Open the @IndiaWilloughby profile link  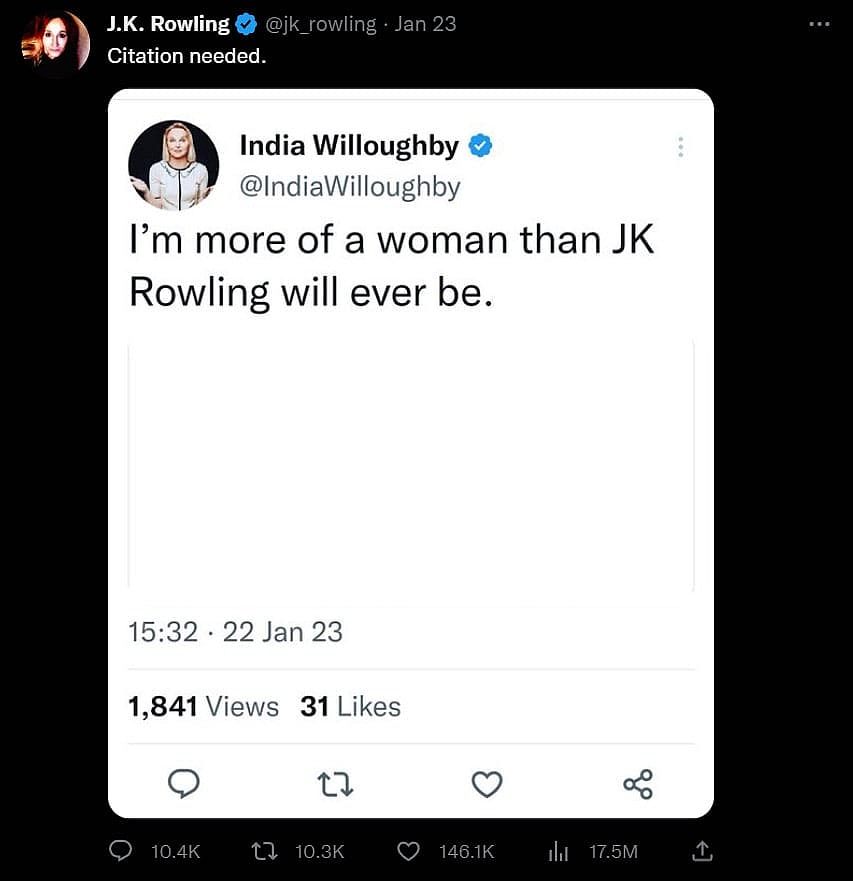pos(350,186)
